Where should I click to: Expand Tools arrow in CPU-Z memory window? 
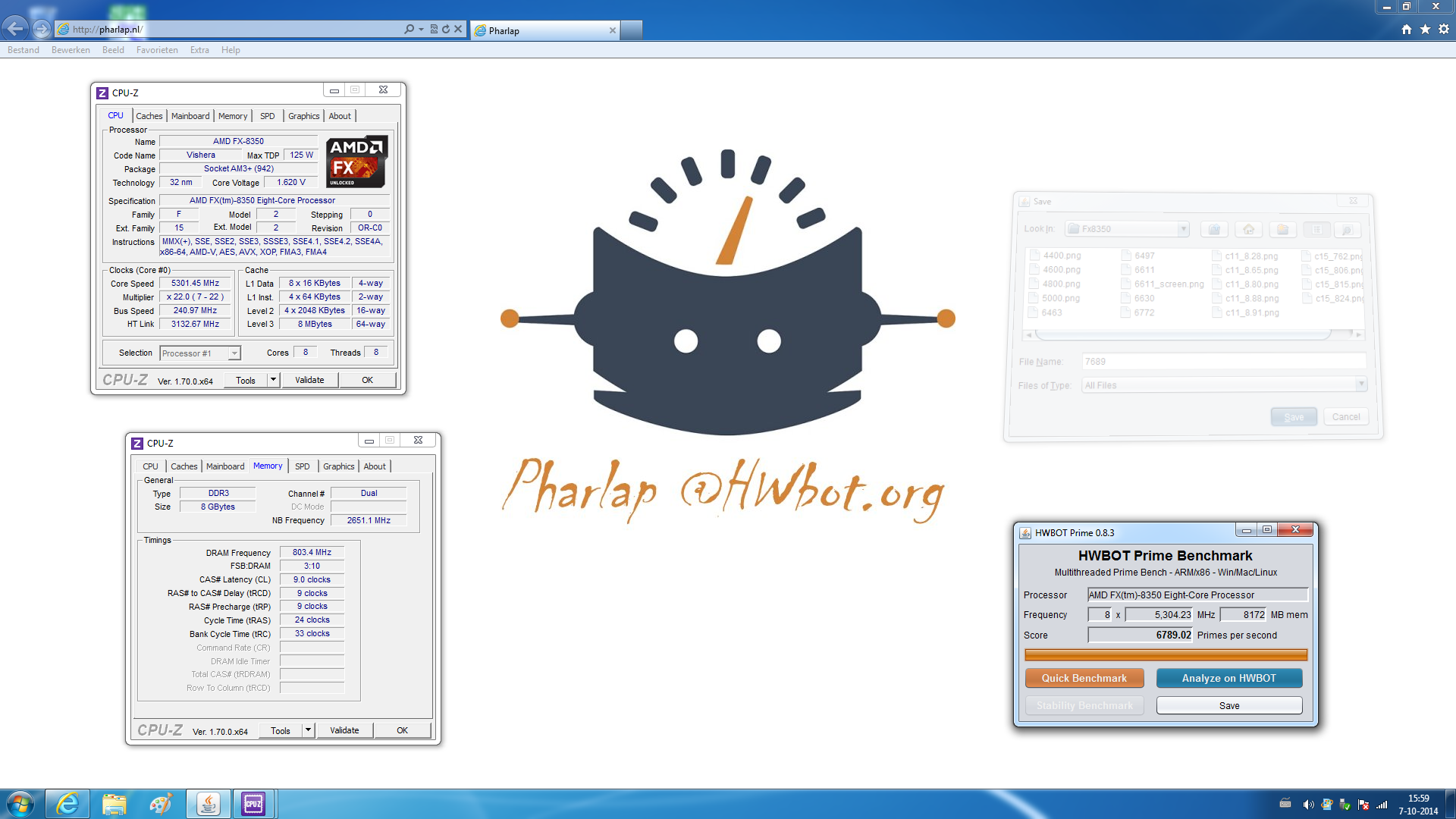tap(309, 731)
